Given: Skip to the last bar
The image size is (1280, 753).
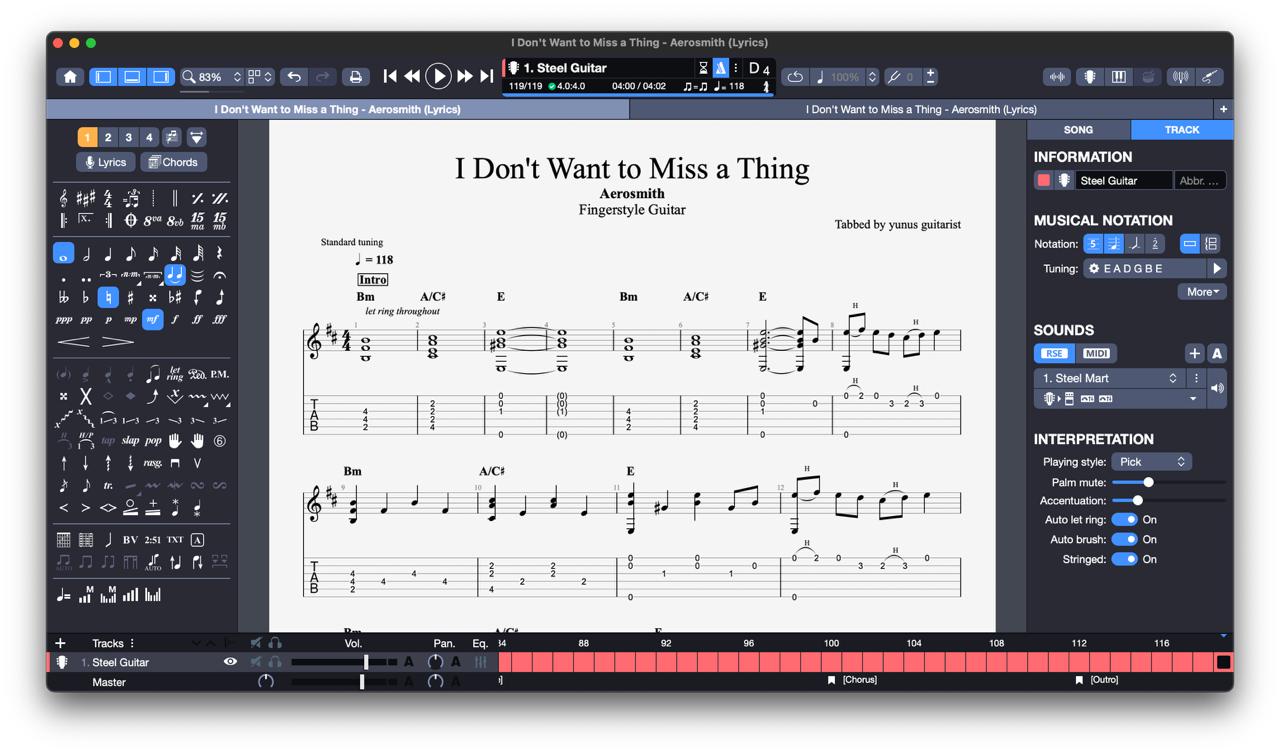Looking at the screenshot, I should pos(487,77).
